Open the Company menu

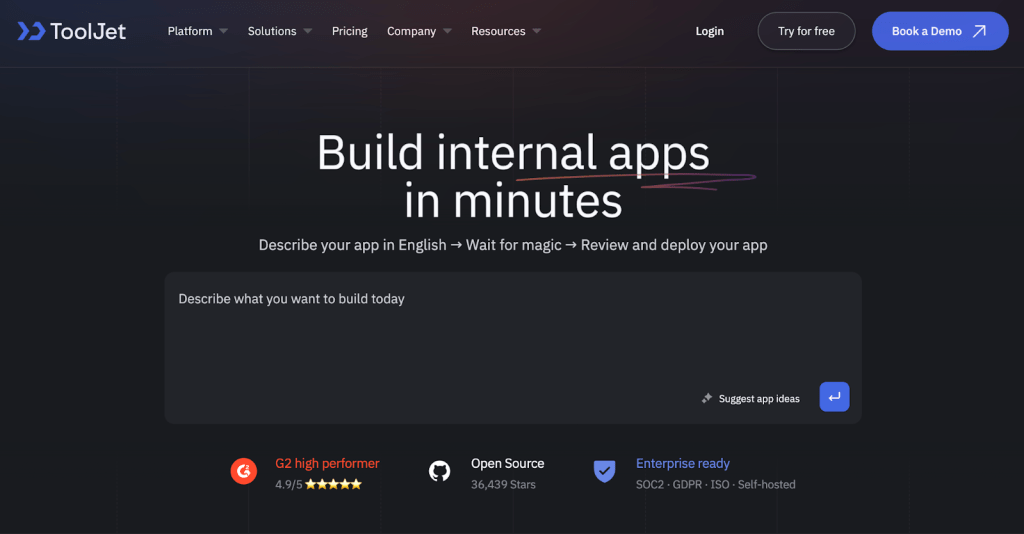(x=411, y=31)
